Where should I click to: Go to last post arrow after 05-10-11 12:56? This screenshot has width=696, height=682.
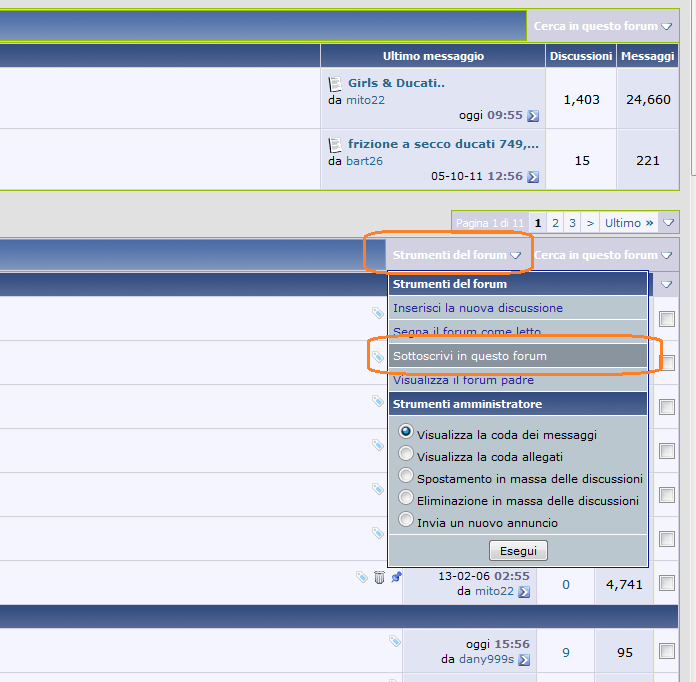click(x=533, y=177)
